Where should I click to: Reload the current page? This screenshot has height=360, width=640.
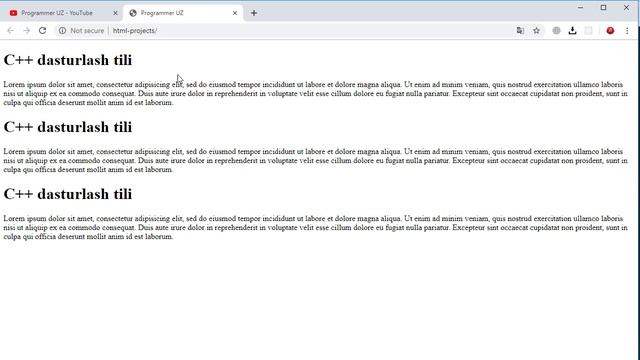click(x=42, y=31)
